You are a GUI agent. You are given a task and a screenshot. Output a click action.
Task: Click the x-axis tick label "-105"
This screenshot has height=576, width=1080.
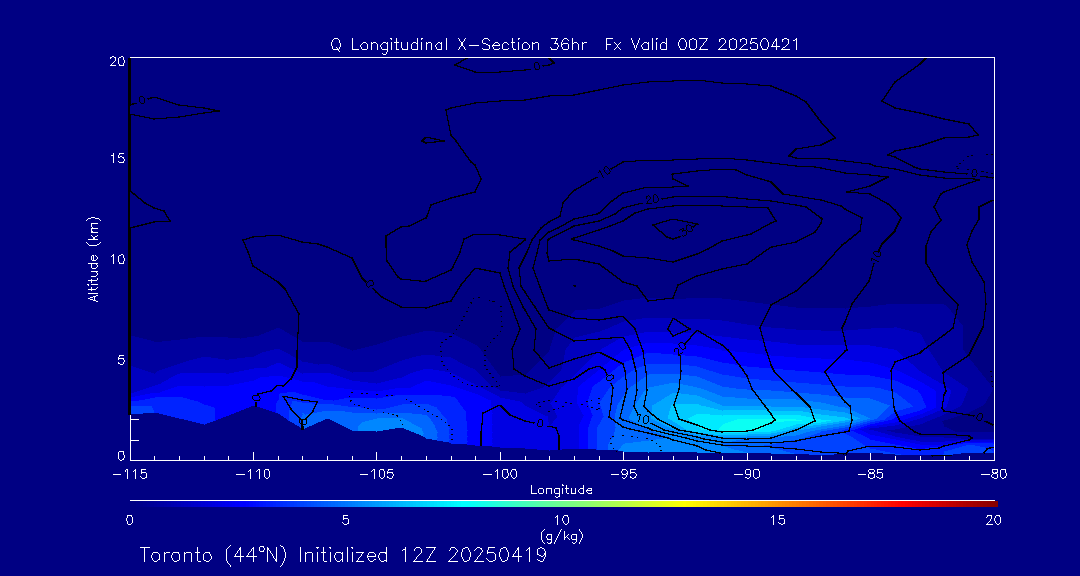pyautogui.click(x=377, y=475)
